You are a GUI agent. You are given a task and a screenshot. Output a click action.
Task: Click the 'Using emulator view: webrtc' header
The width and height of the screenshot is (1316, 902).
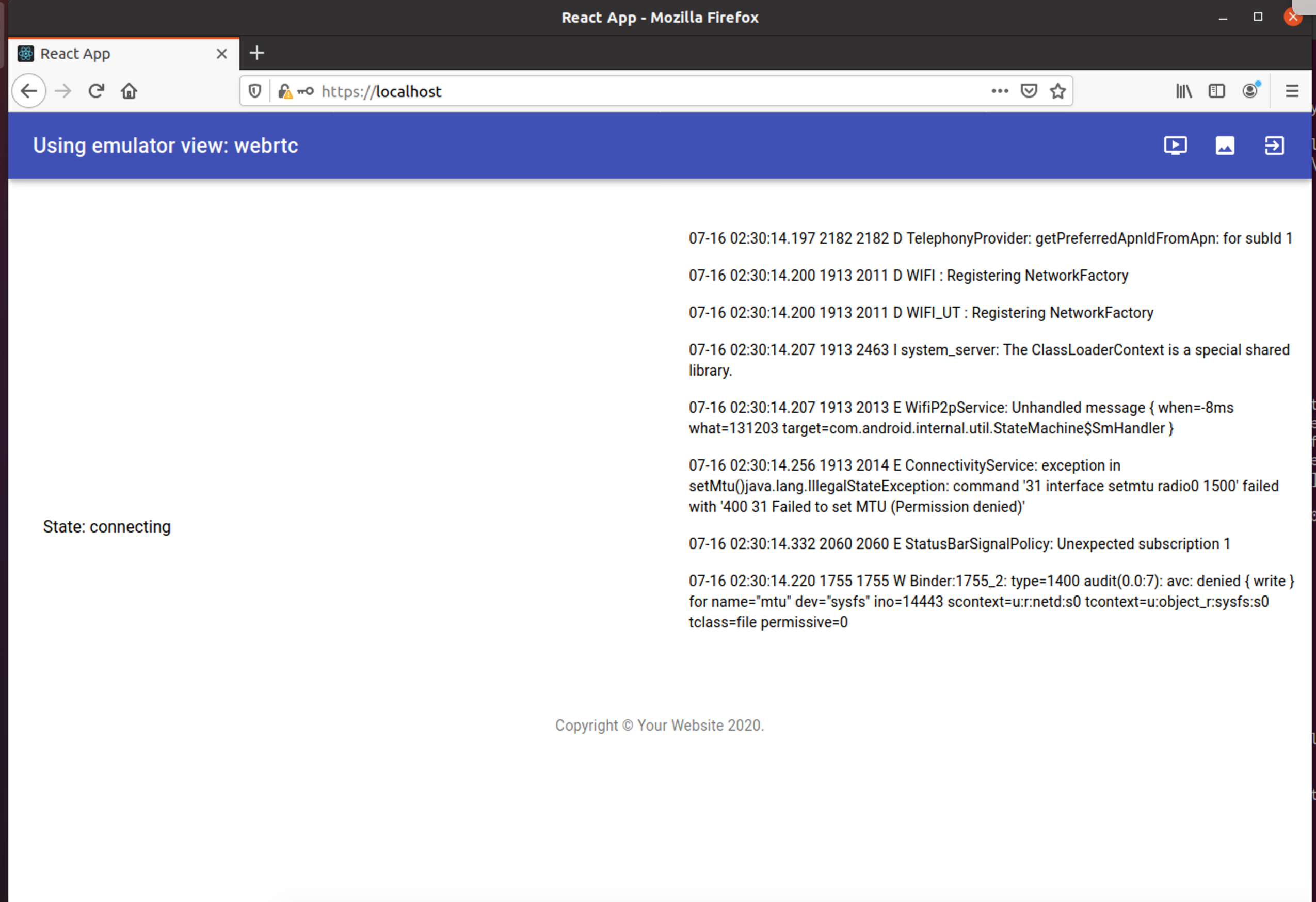(165, 146)
